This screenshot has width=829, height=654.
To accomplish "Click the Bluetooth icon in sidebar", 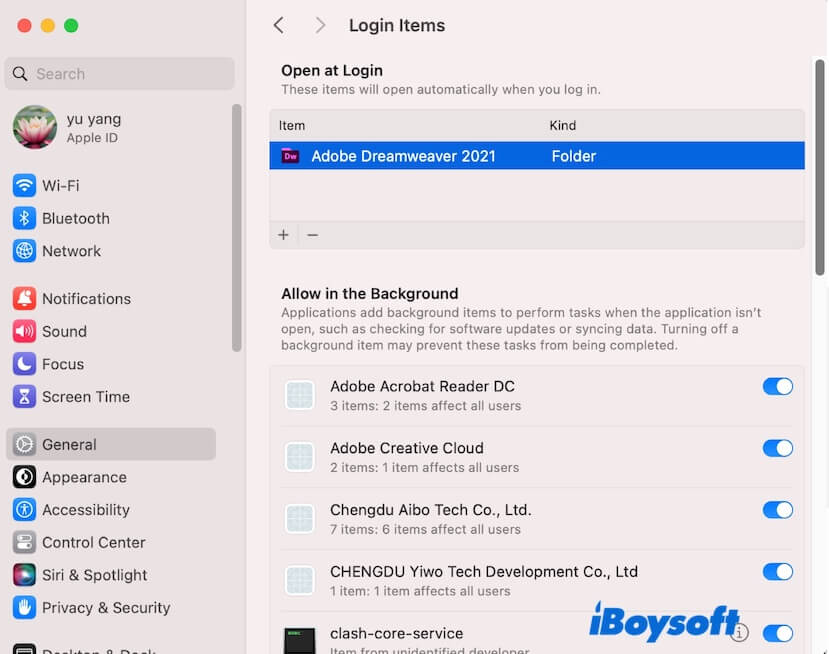I will tap(24, 218).
